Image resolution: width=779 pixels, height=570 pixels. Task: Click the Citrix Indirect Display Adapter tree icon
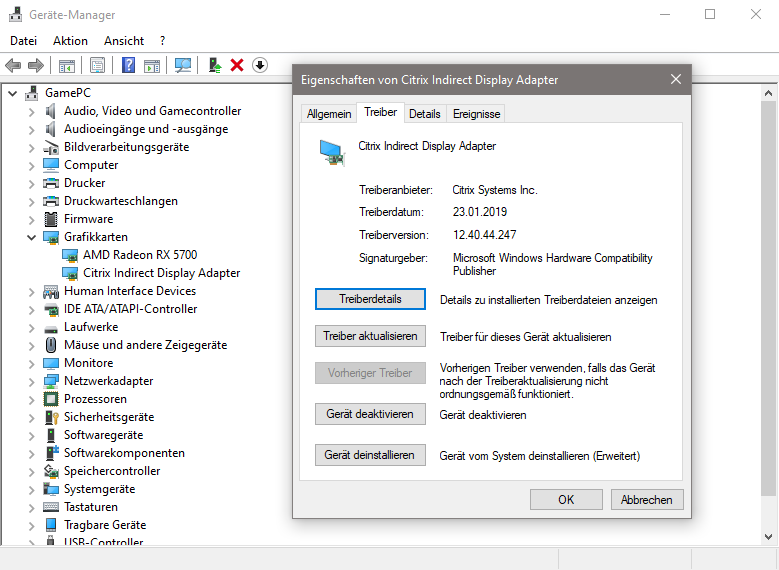click(x=70, y=273)
